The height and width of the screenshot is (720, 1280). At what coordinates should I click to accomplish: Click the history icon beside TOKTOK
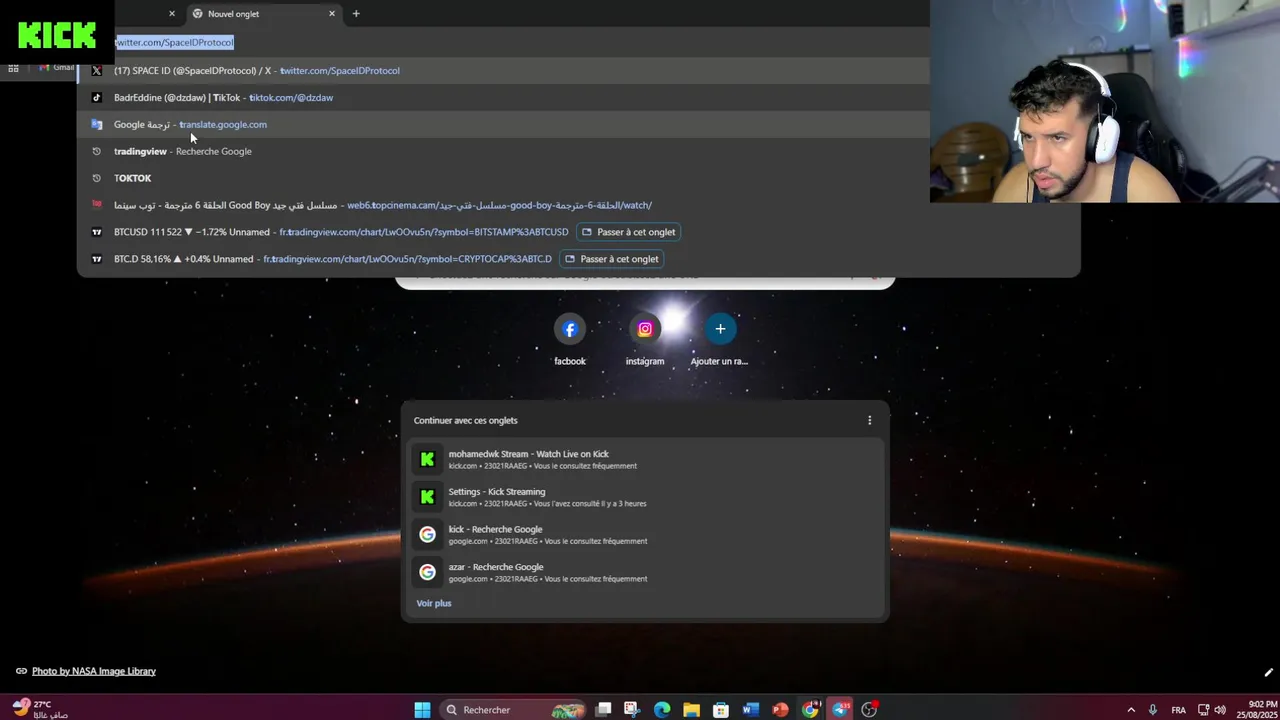point(96,178)
